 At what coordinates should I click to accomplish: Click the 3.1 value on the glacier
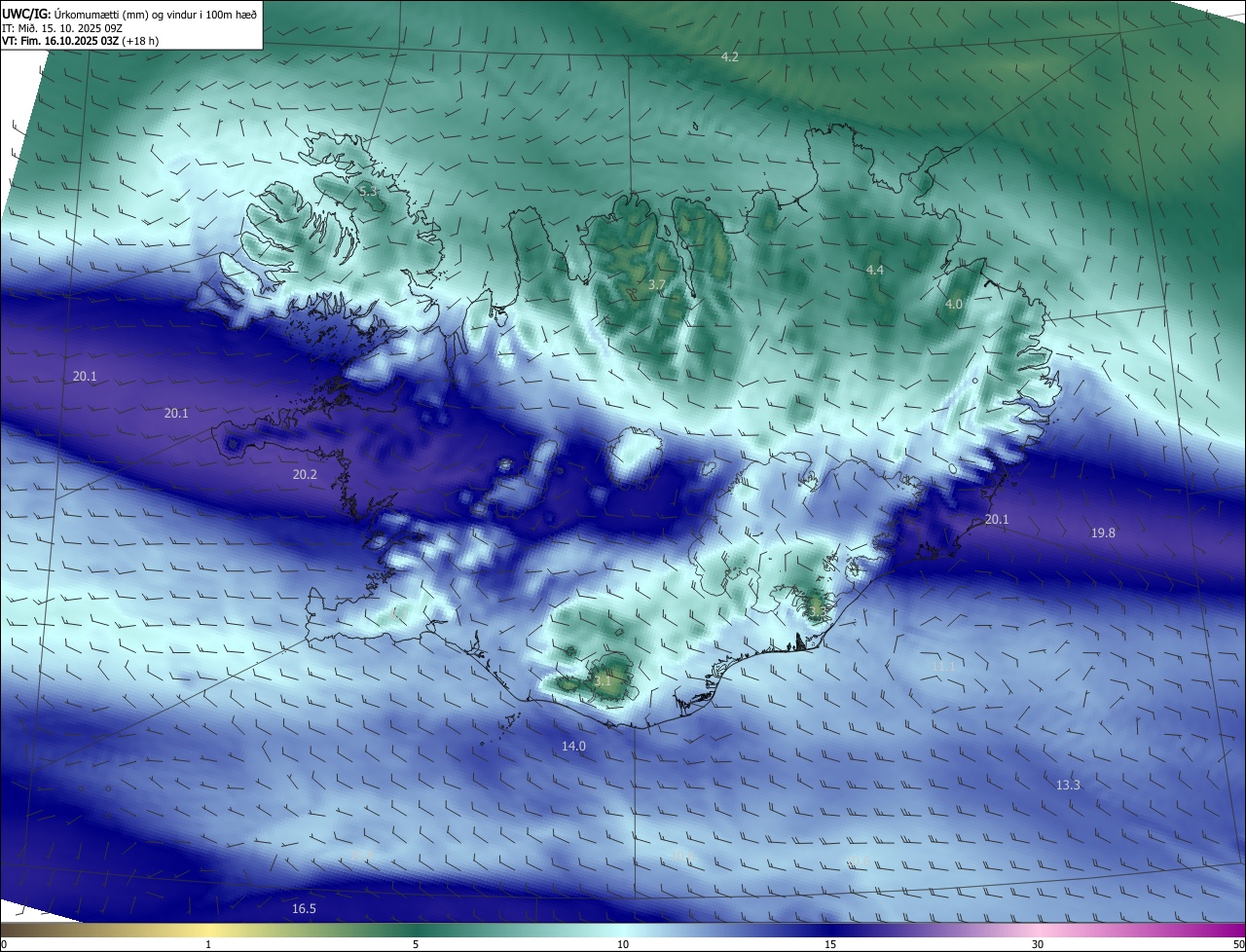pyautogui.click(x=601, y=681)
